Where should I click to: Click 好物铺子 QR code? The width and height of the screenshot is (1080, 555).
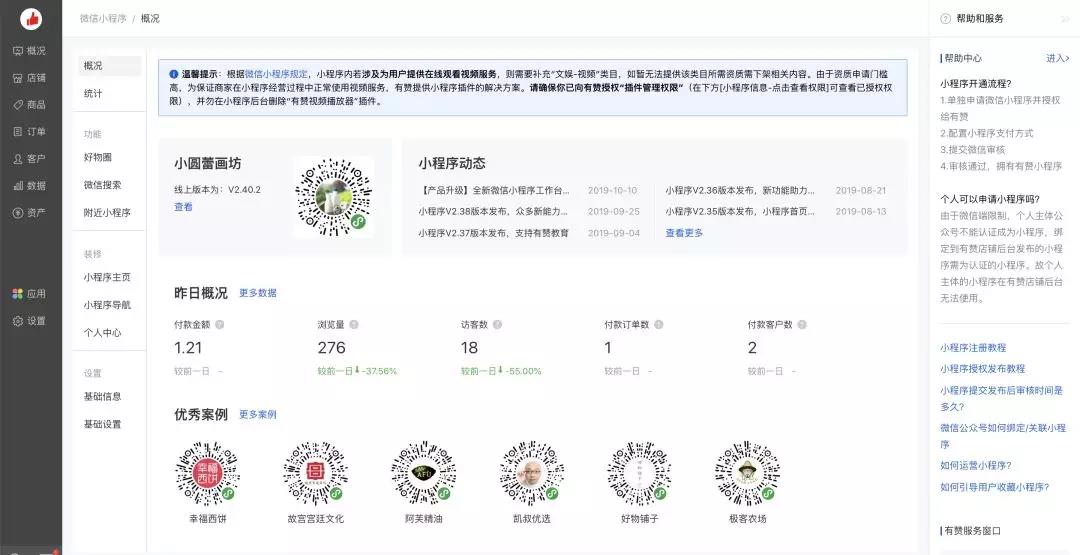(639, 474)
